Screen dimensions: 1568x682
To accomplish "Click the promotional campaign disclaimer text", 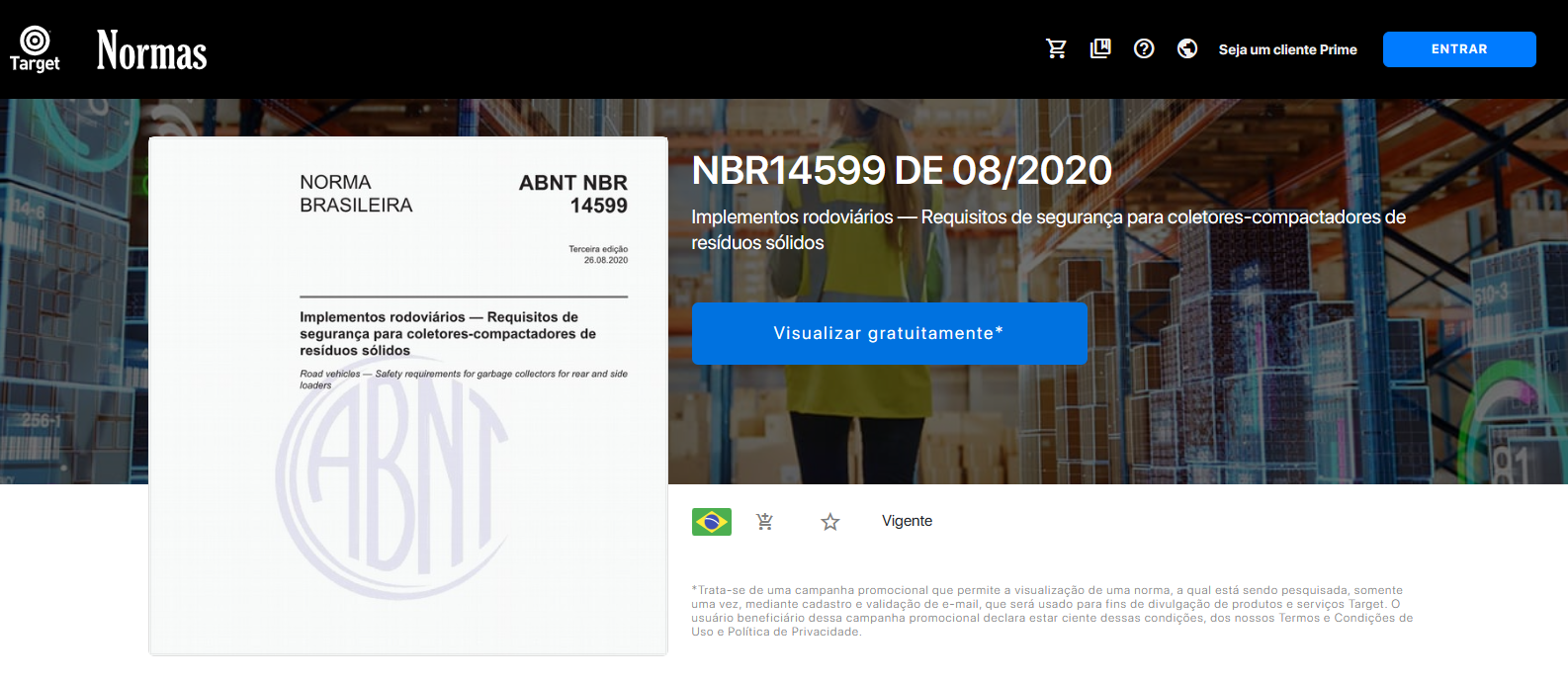I will (1052, 611).
